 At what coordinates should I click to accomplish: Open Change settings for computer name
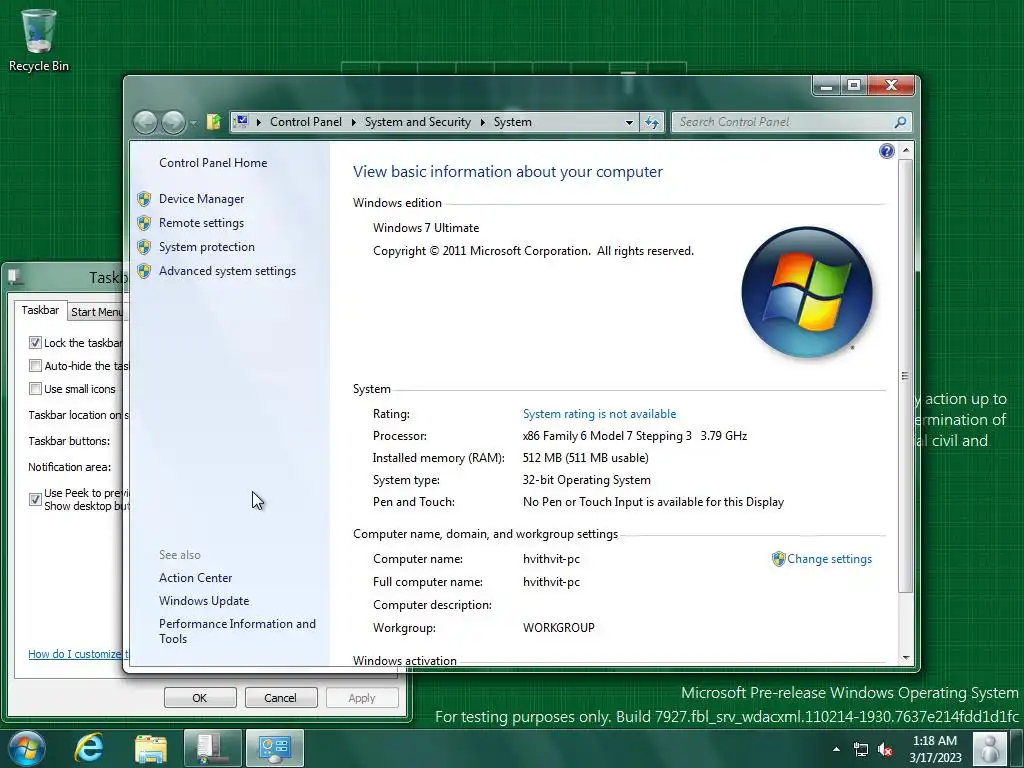click(x=829, y=559)
